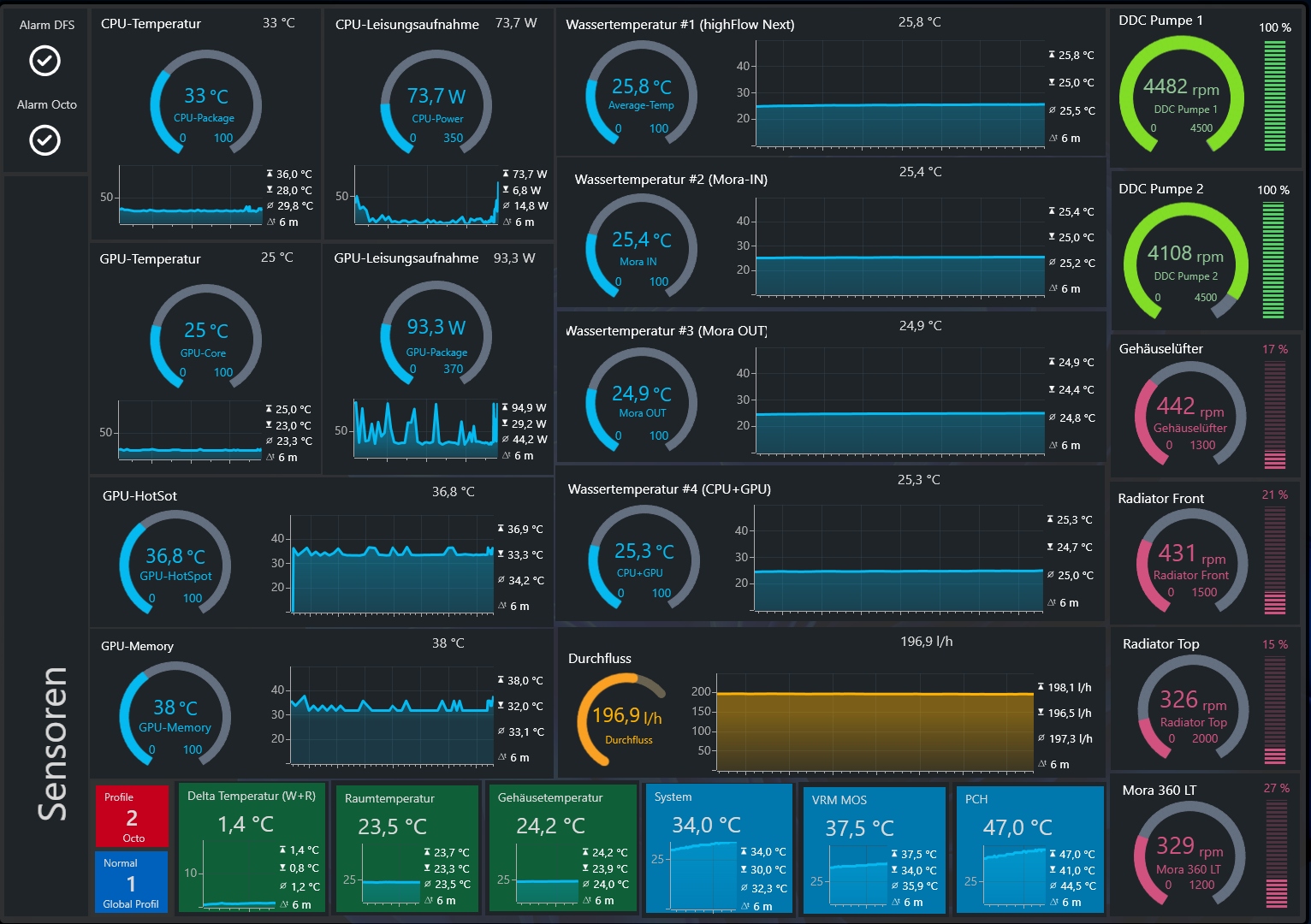This screenshot has height=924, width=1311.
Task: Click the GPU-Memory circular gauge
Action: [175, 714]
